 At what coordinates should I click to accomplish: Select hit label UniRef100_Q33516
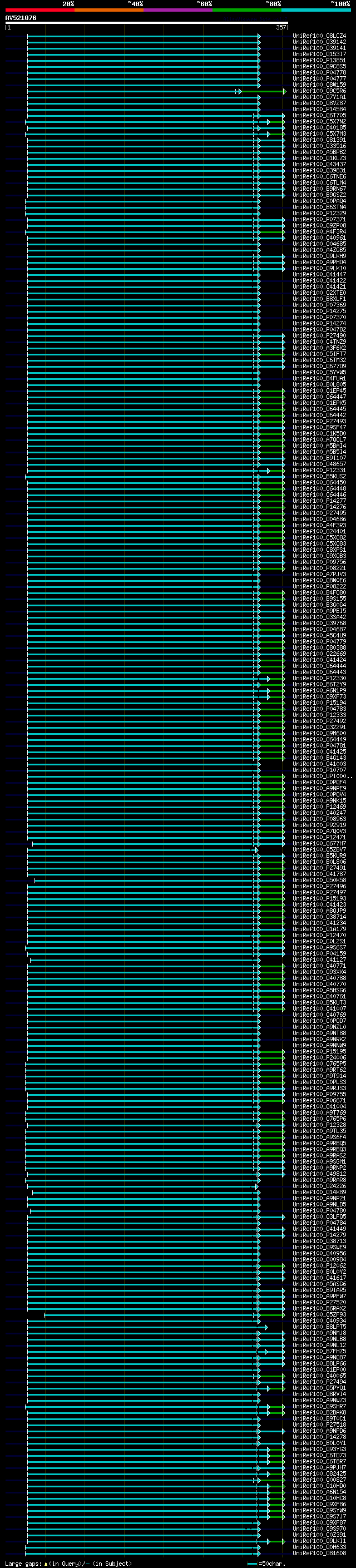click(319, 146)
